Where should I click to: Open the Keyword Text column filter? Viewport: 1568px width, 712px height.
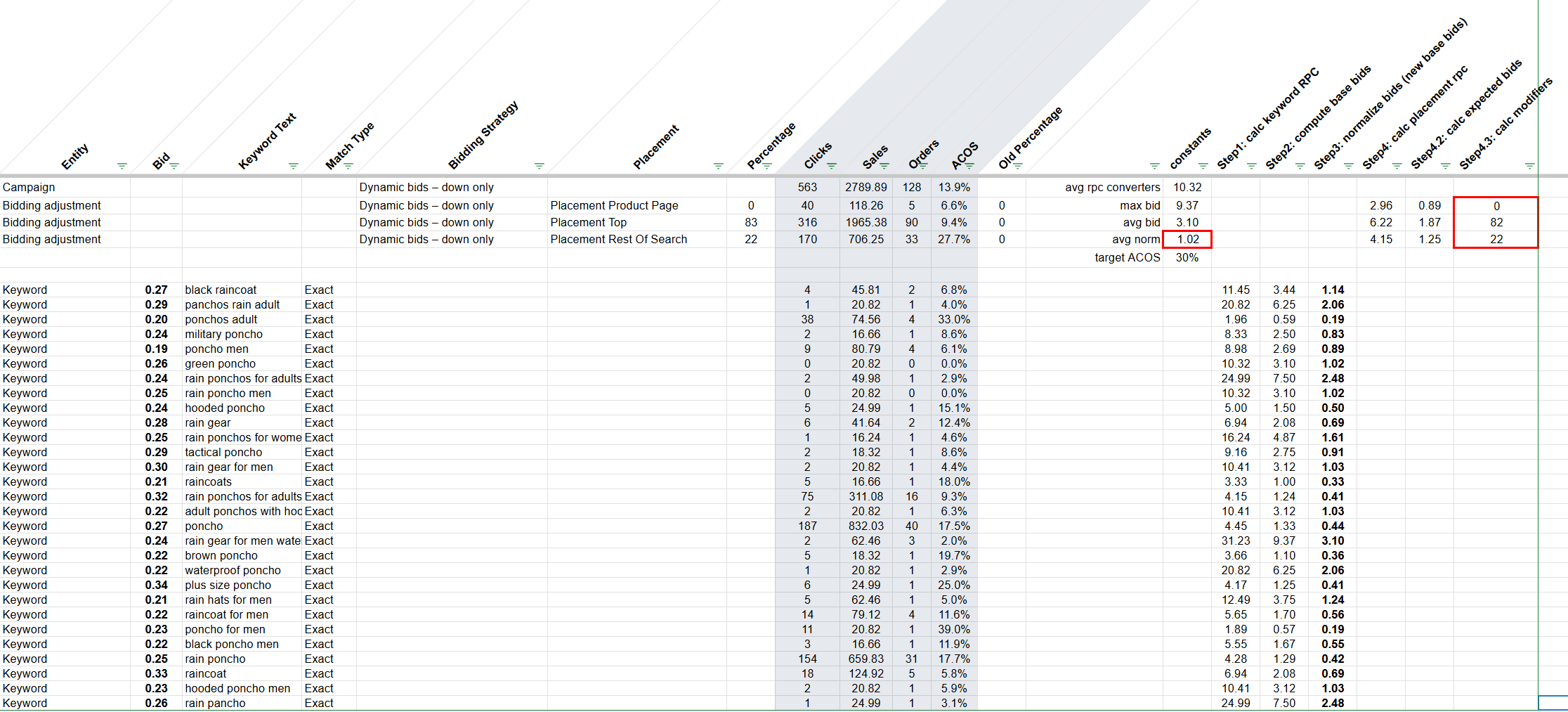(x=293, y=166)
